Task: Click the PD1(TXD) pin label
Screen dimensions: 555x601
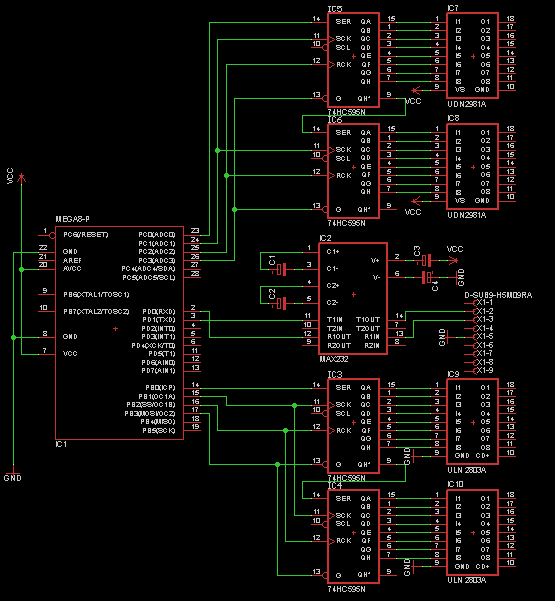Action: [x=159, y=320]
